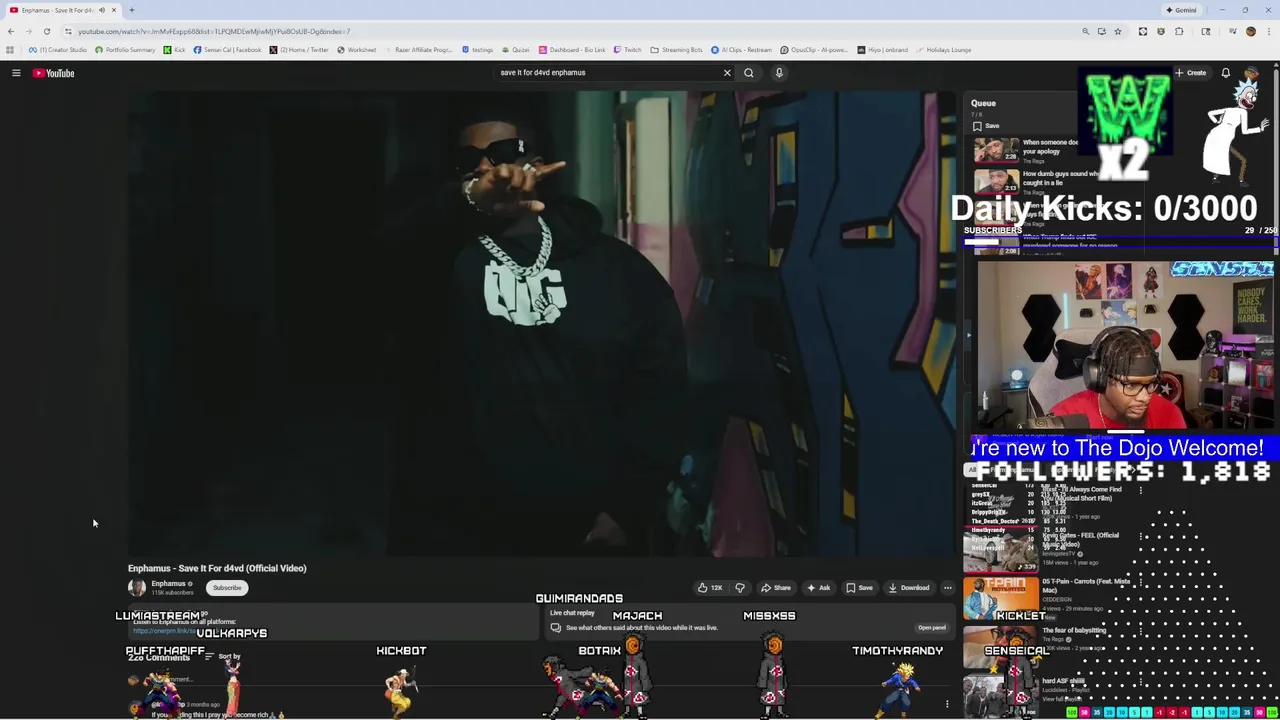This screenshot has height=720, width=1280.
Task: Click back in the browser toolbar
Action: point(11,31)
